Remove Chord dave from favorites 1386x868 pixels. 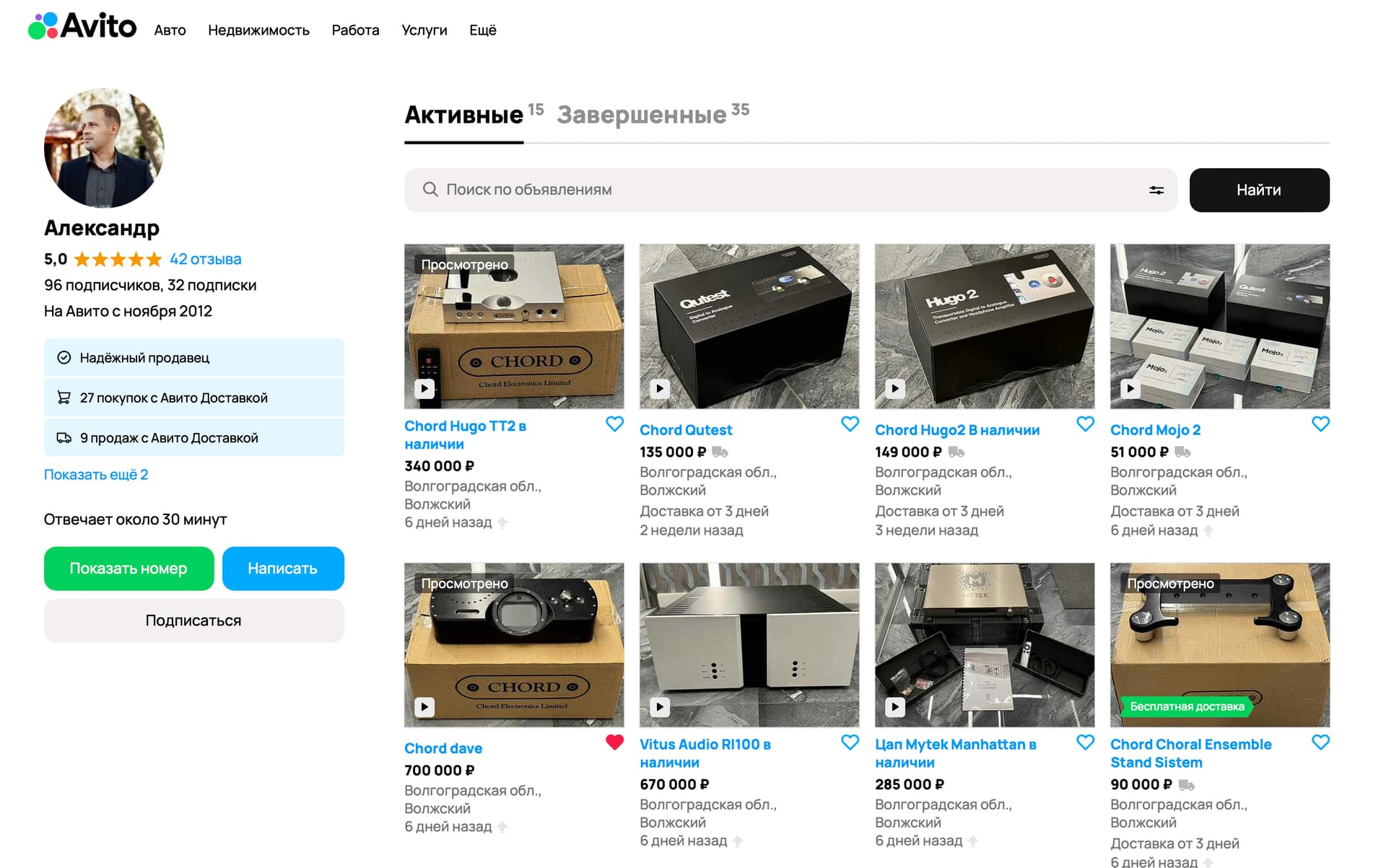[x=614, y=742]
